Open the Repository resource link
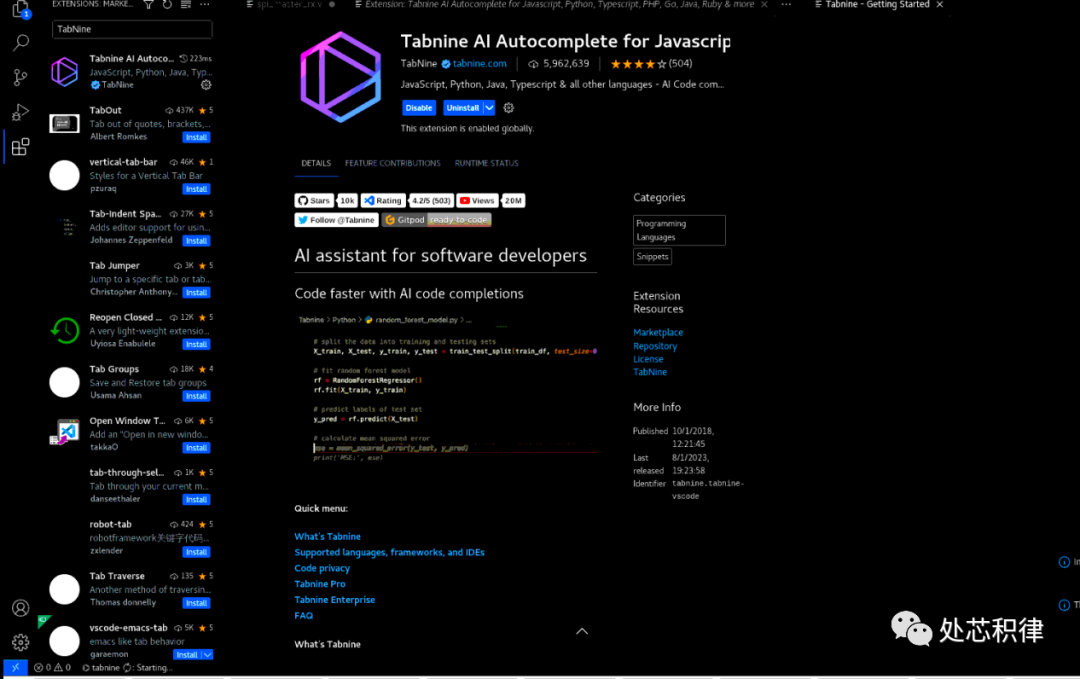1080x679 pixels. pyautogui.click(x=655, y=346)
